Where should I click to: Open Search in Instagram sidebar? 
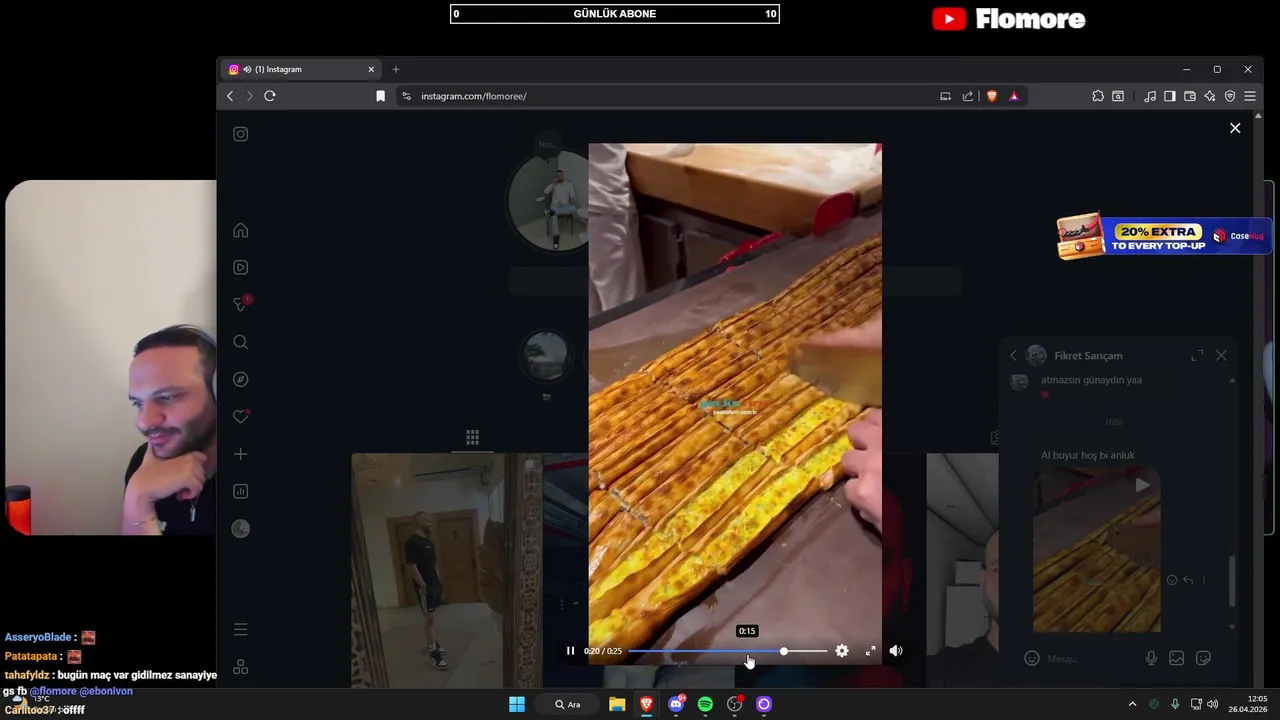point(240,342)
